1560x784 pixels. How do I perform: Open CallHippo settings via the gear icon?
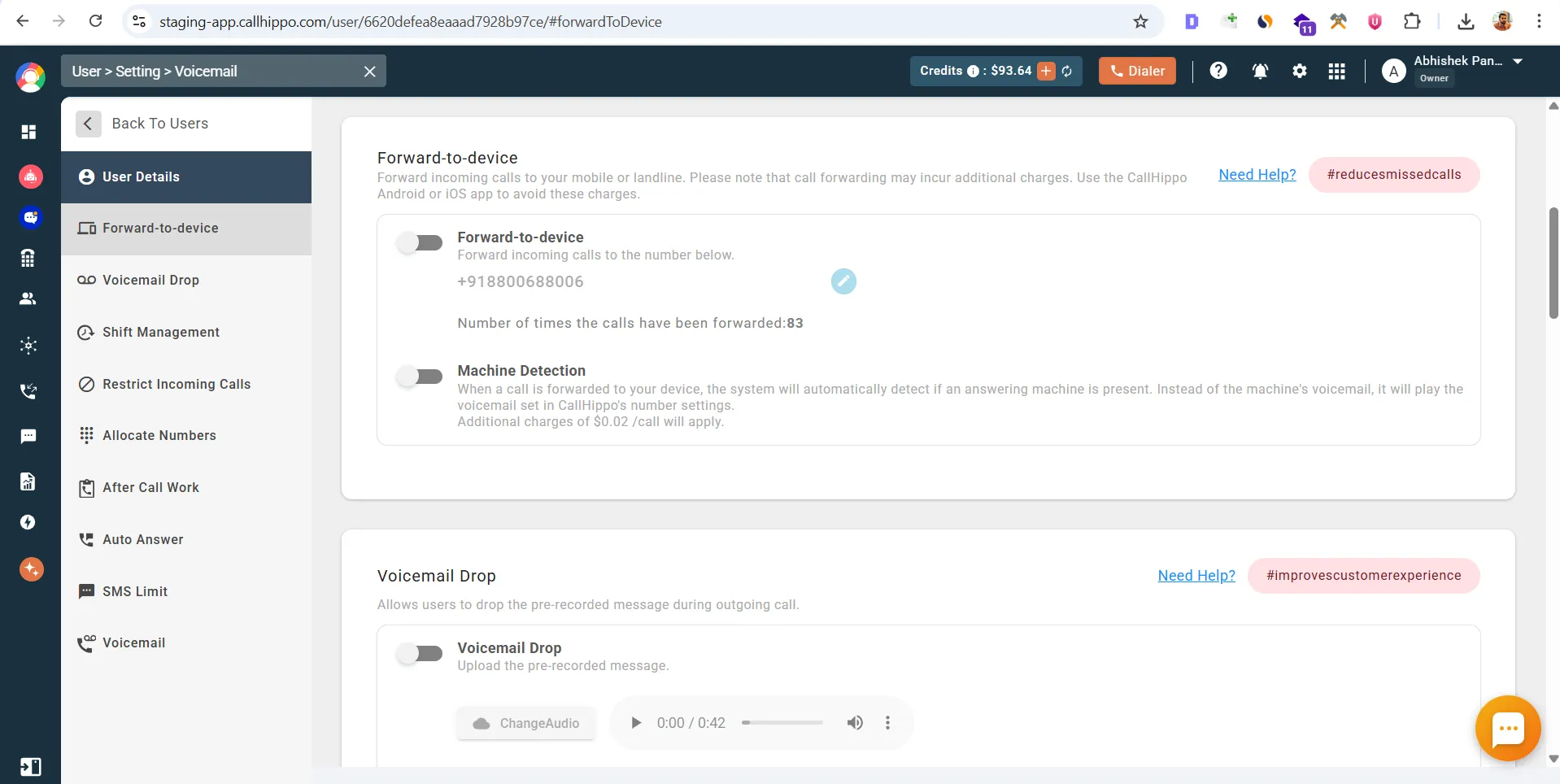coord(1299,72)
